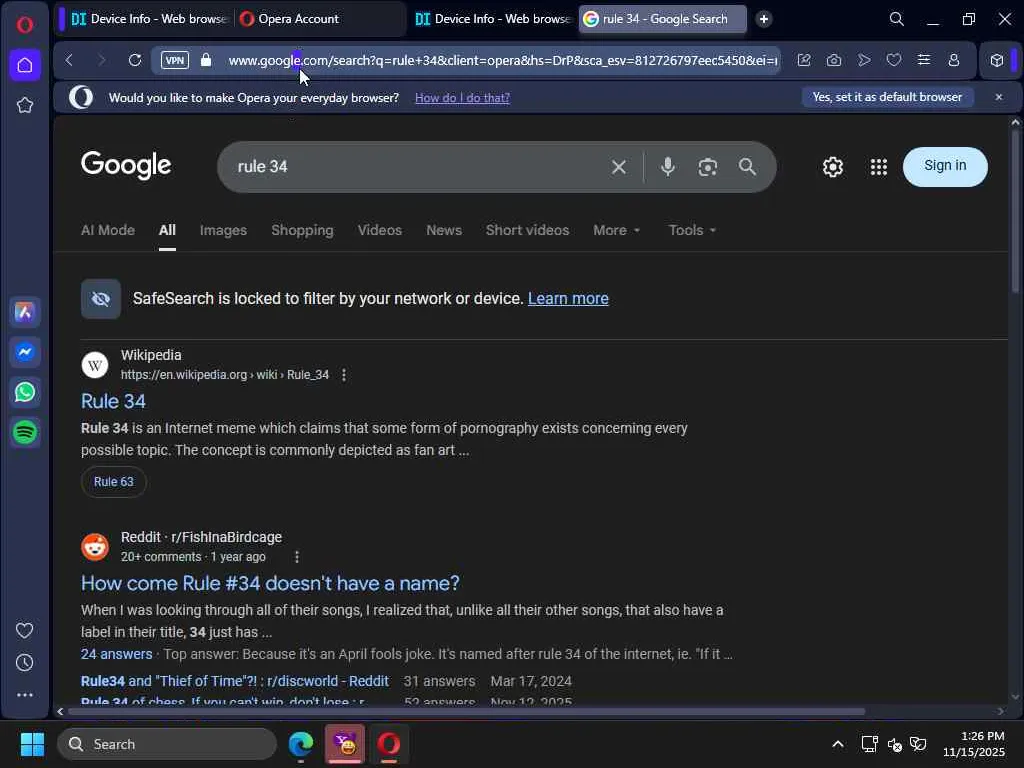Switch to AI Mode results
Screen dimensions: 1024x768
[x=108, y=231]
